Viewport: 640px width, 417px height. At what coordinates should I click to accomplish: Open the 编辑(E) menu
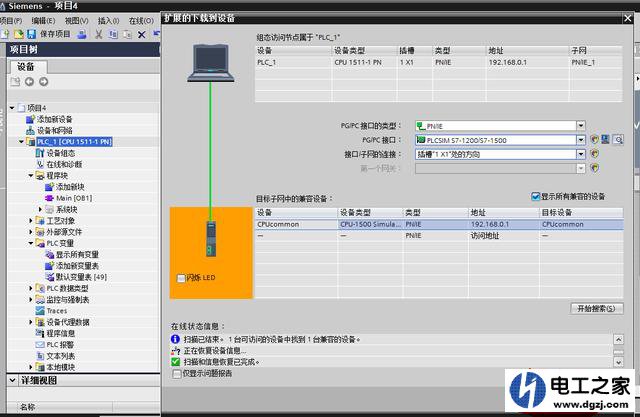tap(43, 20)
